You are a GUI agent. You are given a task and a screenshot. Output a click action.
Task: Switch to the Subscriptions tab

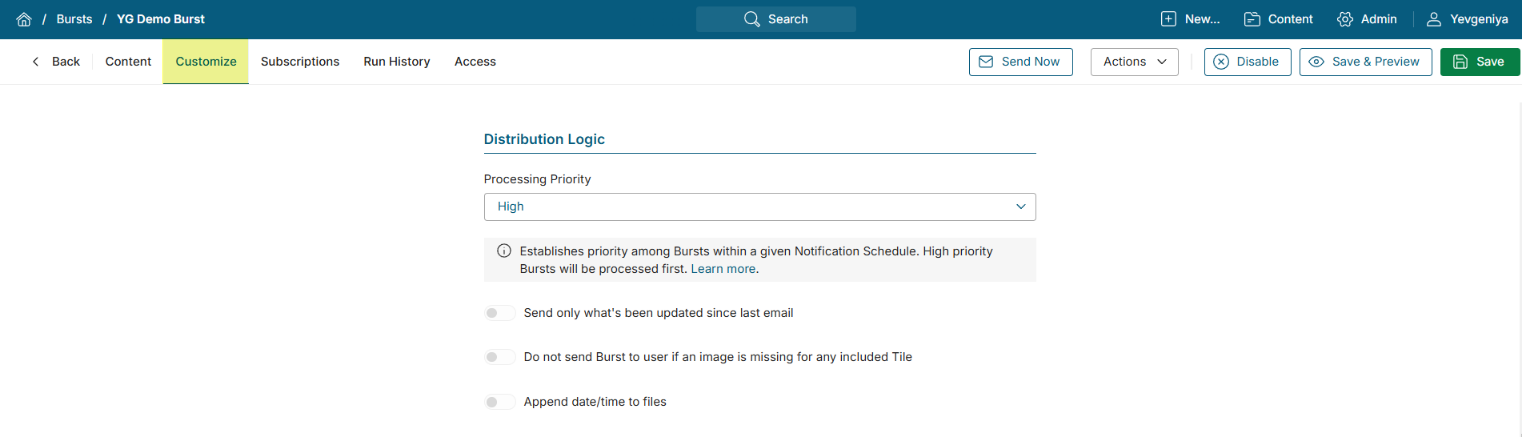pos(300,62)
